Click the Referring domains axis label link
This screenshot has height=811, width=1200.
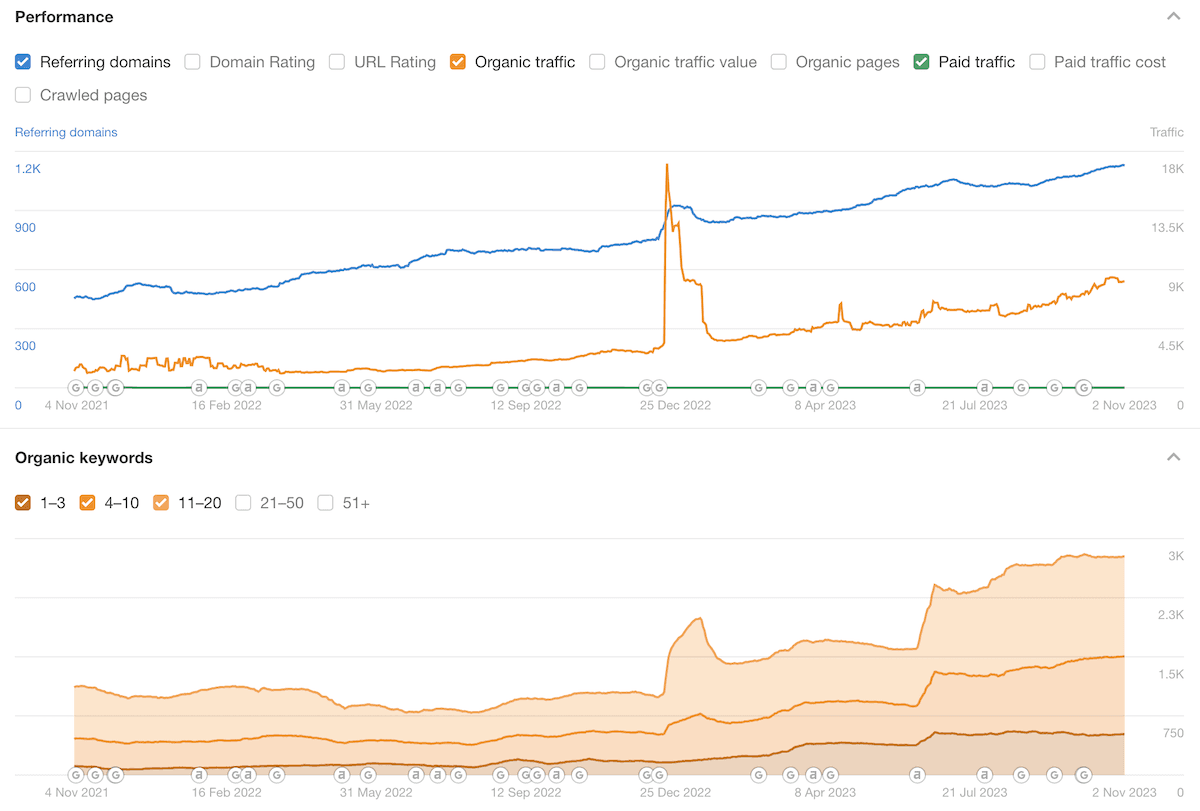tap(66, 132)
